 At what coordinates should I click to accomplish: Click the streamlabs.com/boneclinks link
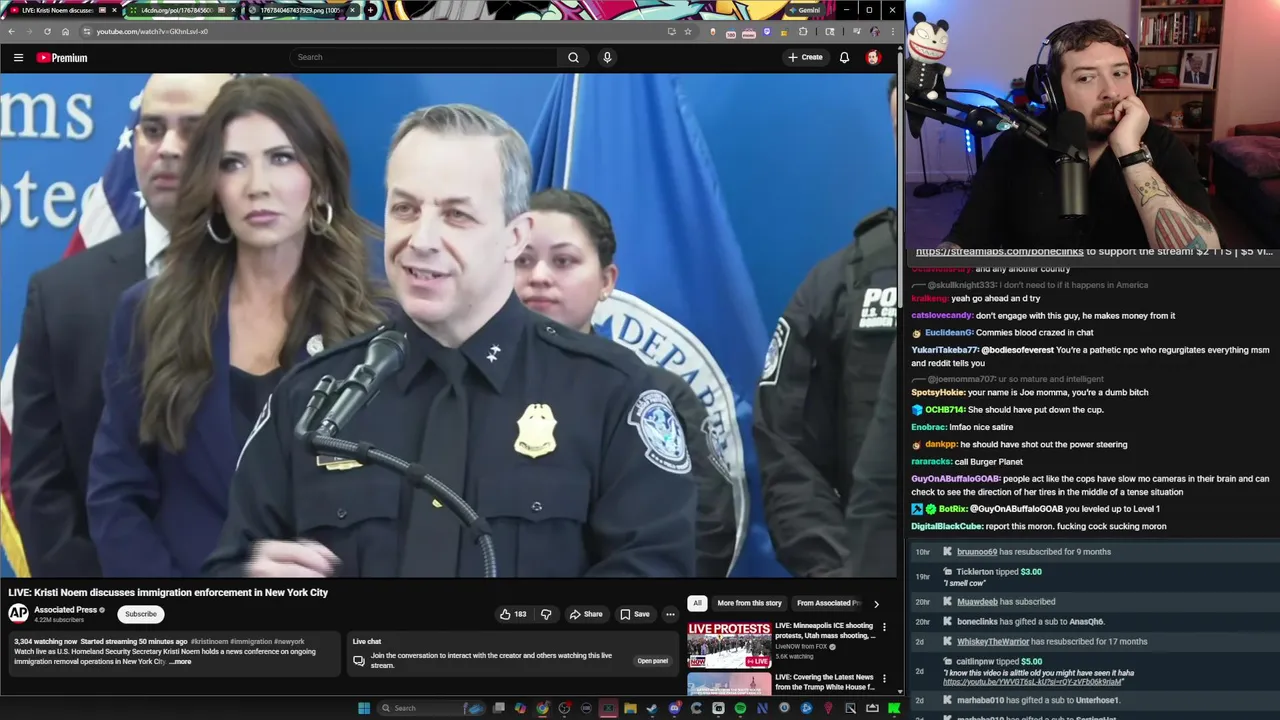(x=999, y=252)
